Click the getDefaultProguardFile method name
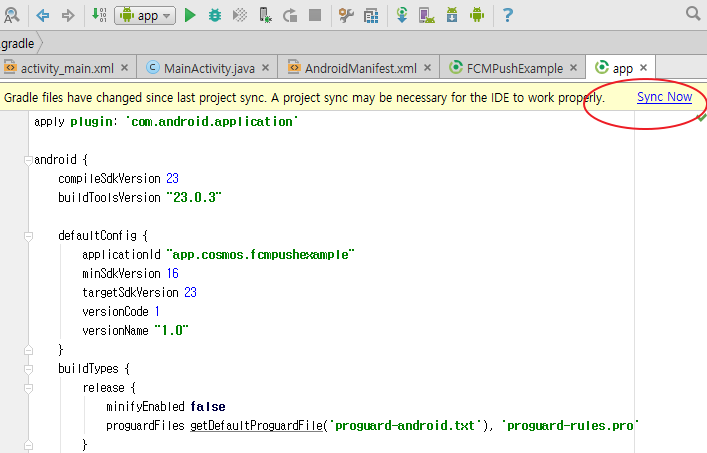 pos(256,426)
